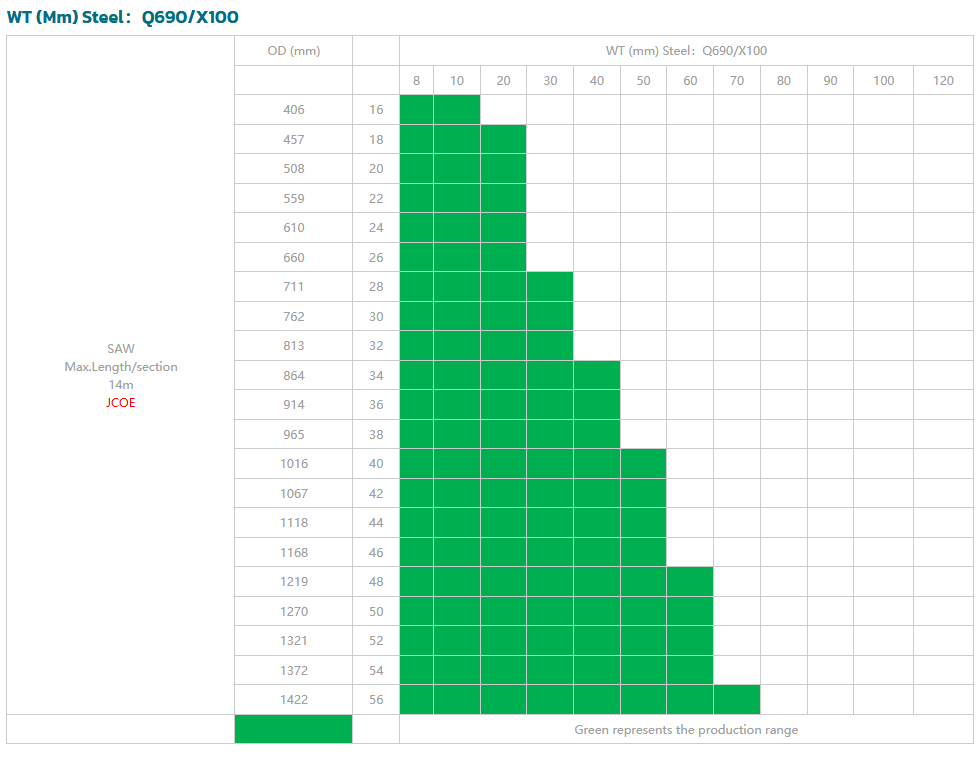Select the inch size 16 cell
The height and width of the screenshot is (757, 980).
click(x=376, y=110)
